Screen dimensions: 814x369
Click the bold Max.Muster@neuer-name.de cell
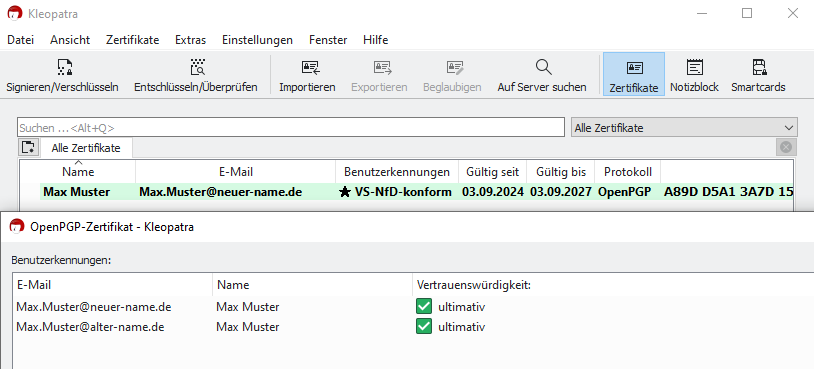click(221, 192)
